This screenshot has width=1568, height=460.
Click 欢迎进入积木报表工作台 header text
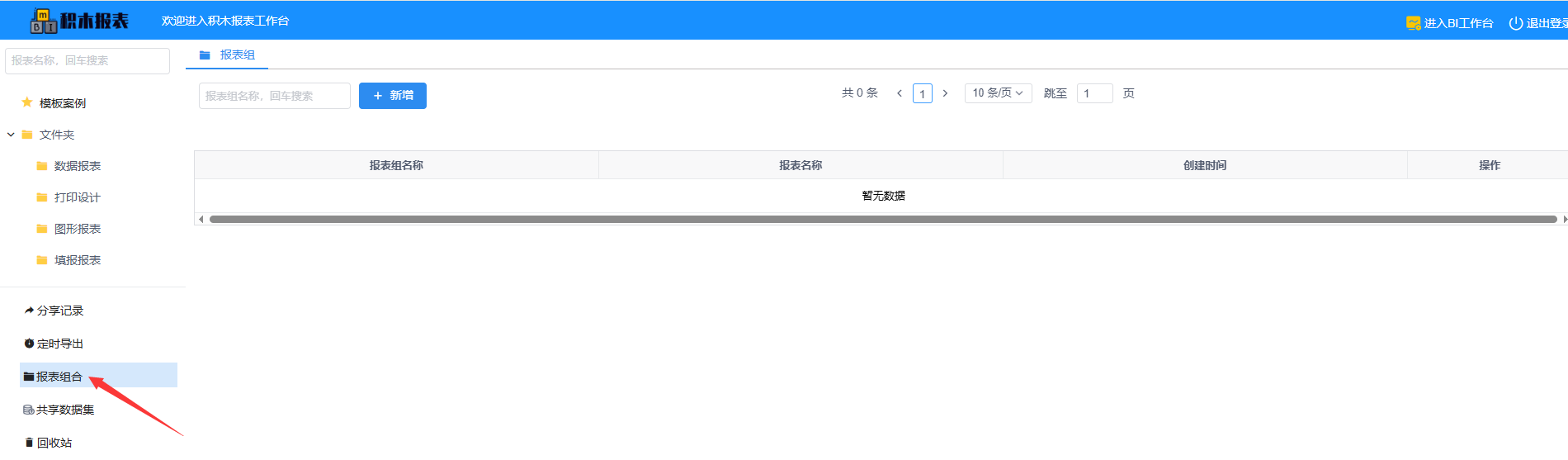225,21
